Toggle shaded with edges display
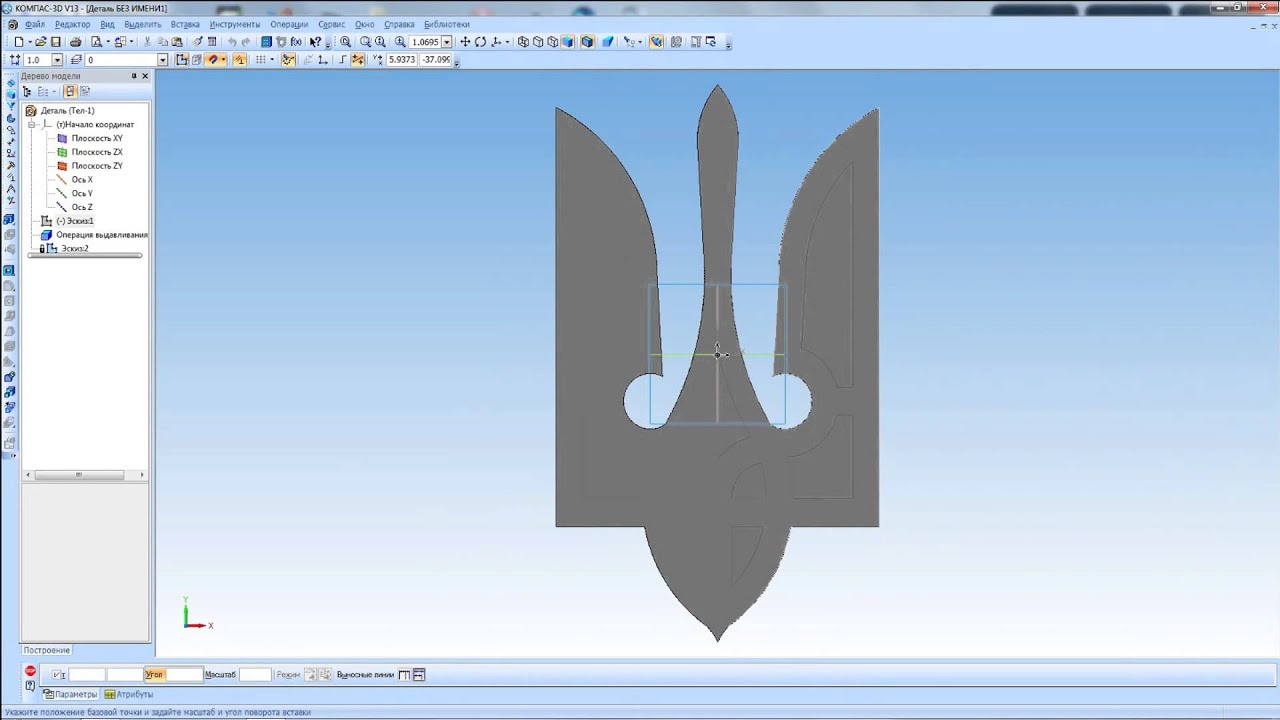The image size is (1280, 720). [587, 42]
